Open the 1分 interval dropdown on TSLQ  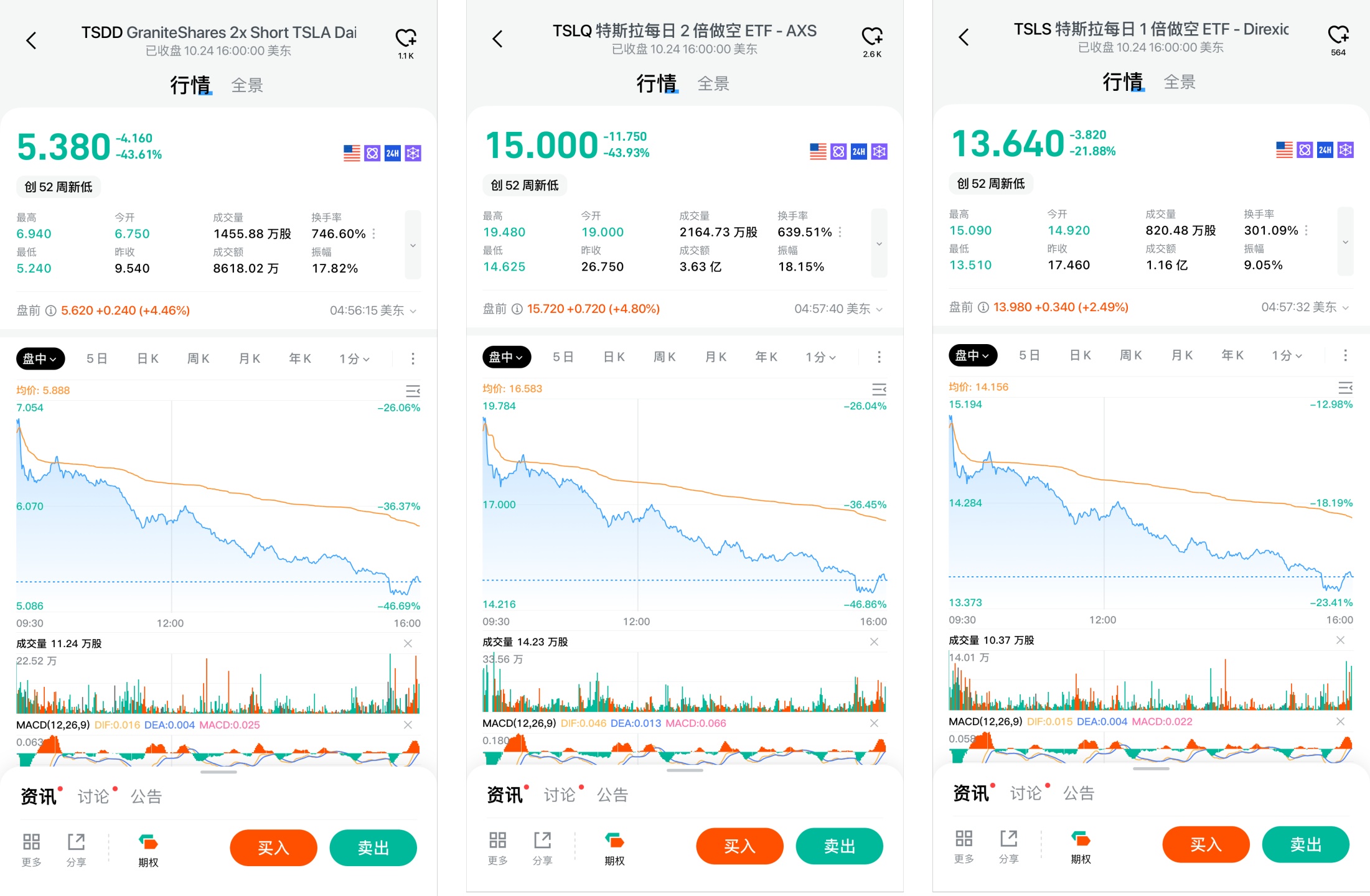point(820,357)
